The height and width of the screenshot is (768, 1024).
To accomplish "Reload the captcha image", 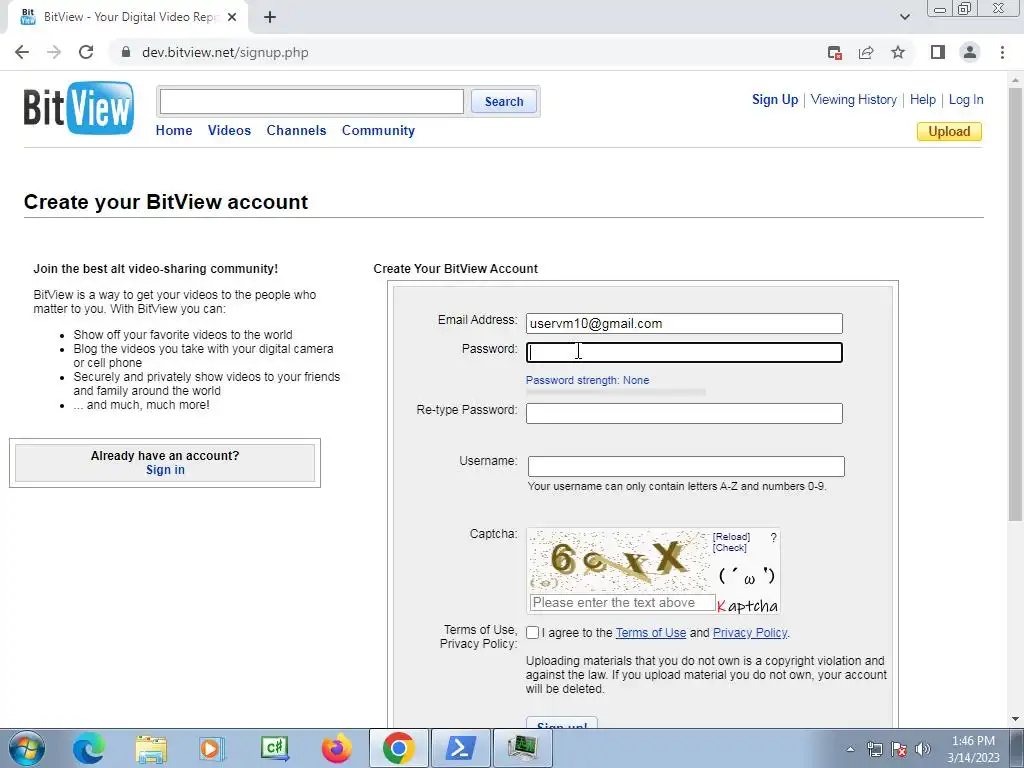I will coord(731,537).
